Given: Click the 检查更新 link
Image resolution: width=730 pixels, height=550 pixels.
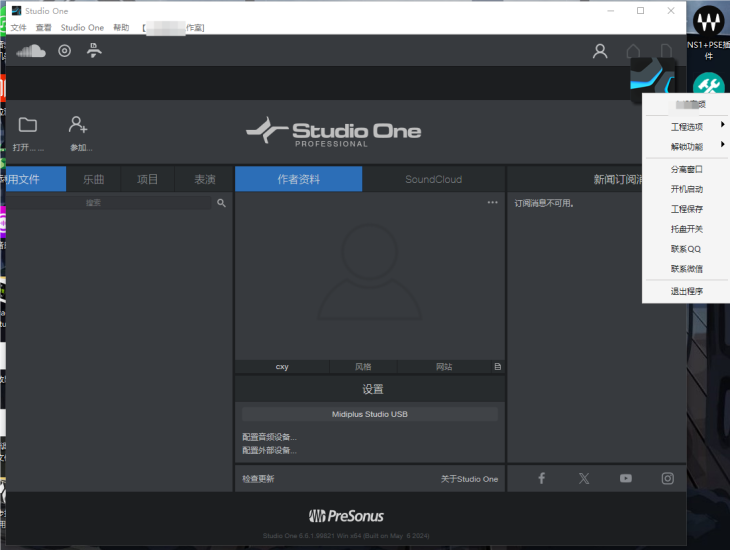Looking at the screenshot, I should click(x=258, y=479).
